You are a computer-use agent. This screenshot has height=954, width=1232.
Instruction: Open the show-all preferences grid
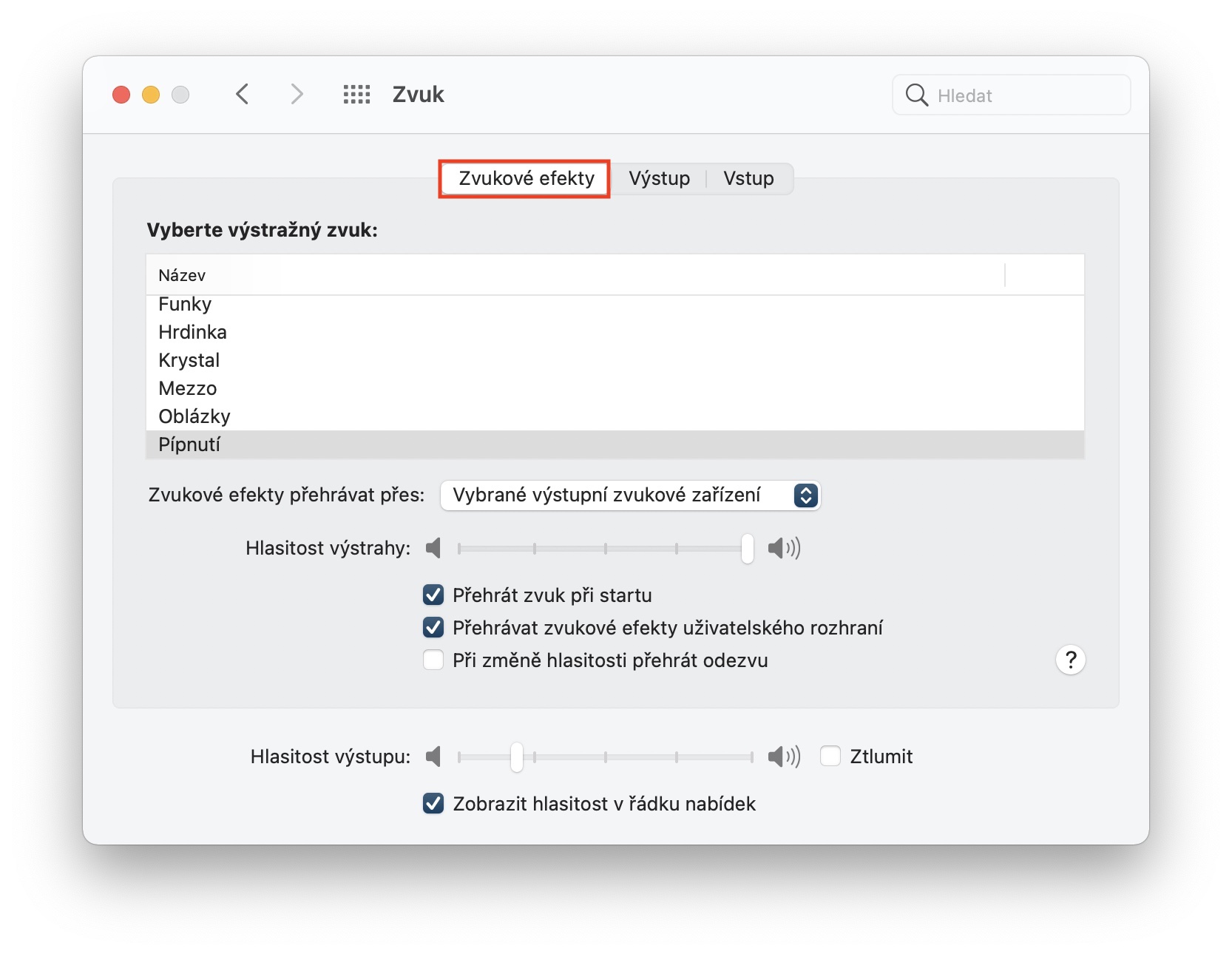point(356,94)
